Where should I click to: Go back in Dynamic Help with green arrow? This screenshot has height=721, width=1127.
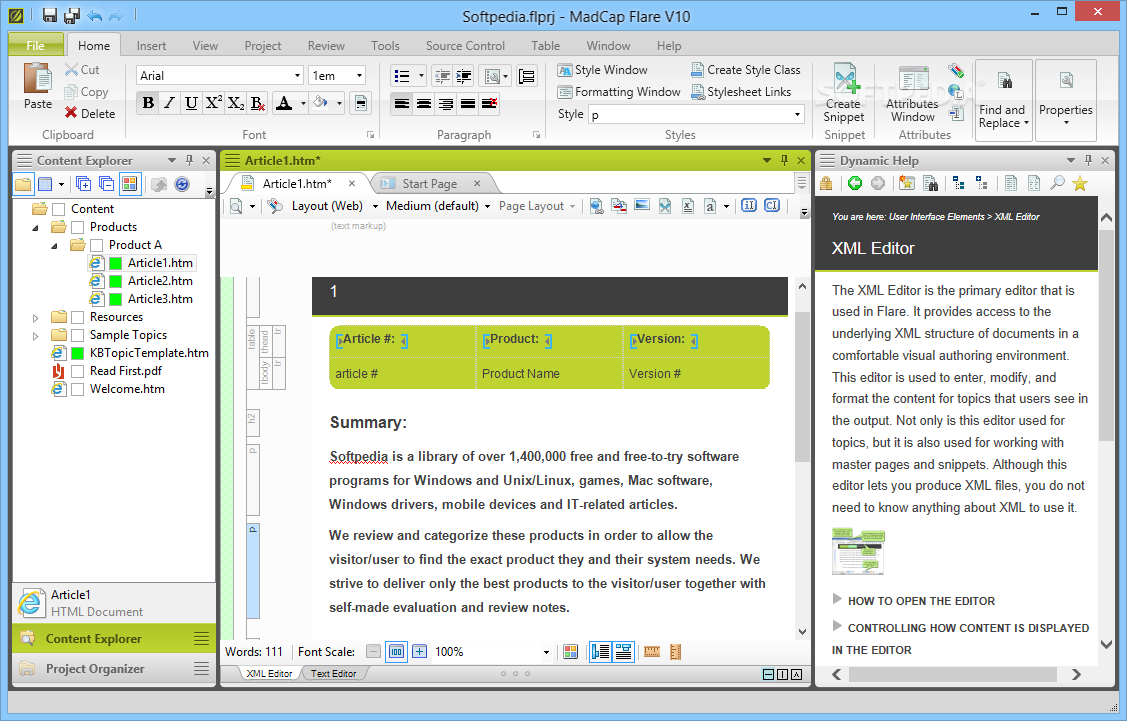pos(855,183)
